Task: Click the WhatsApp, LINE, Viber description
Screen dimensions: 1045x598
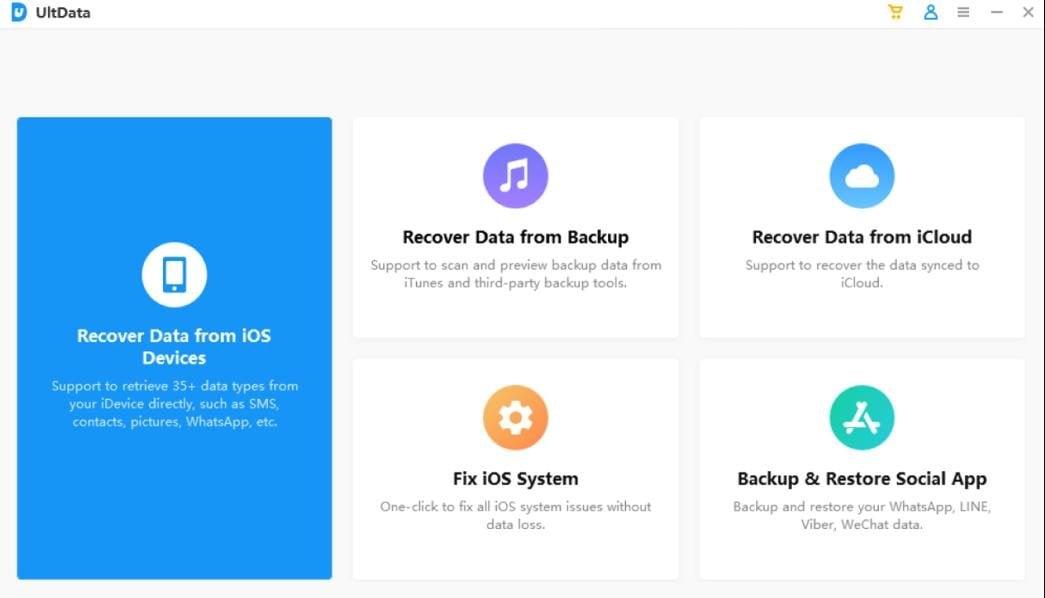Action: 862,515
